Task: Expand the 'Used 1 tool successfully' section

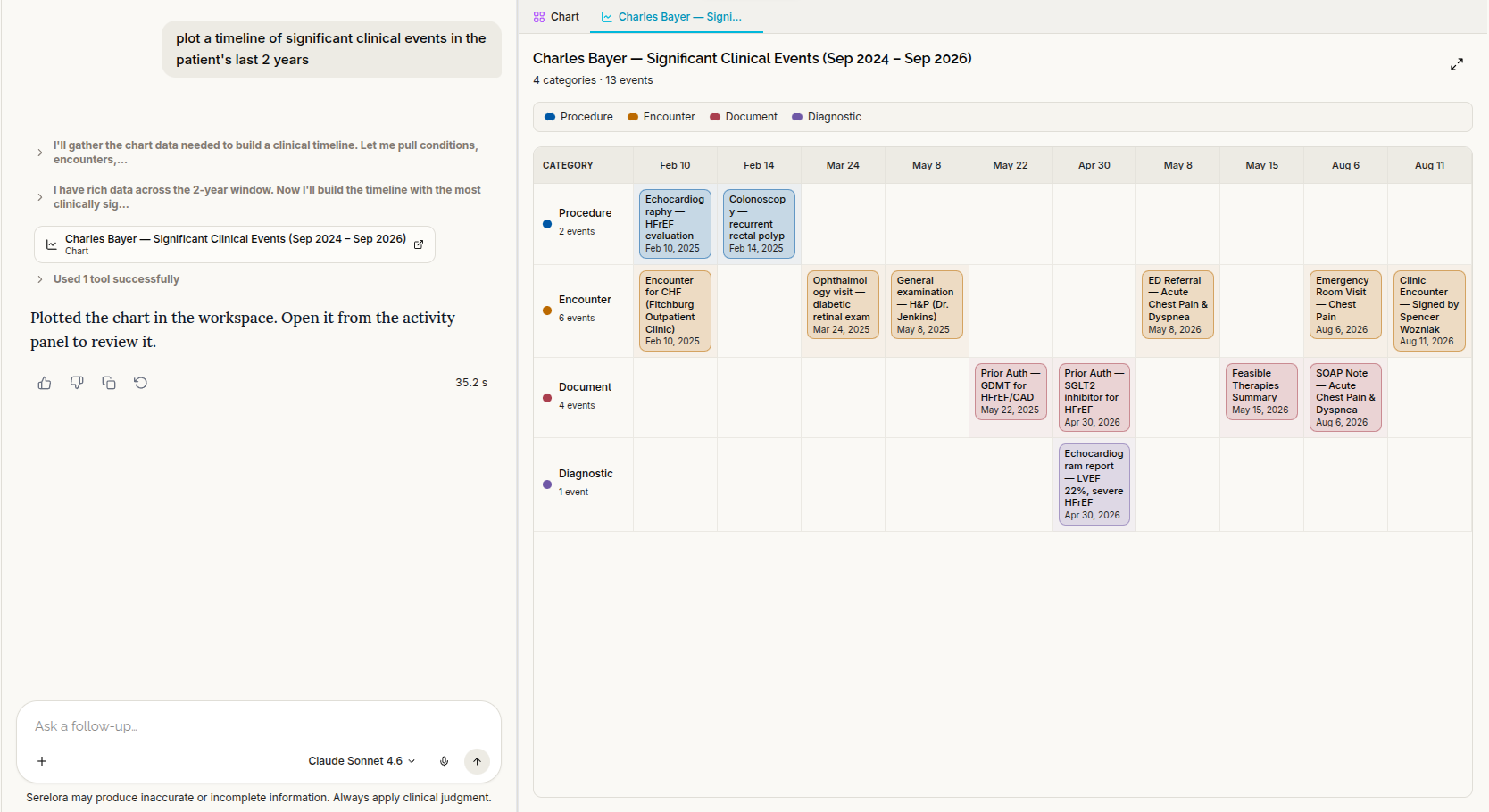Action: coord(39,279)
